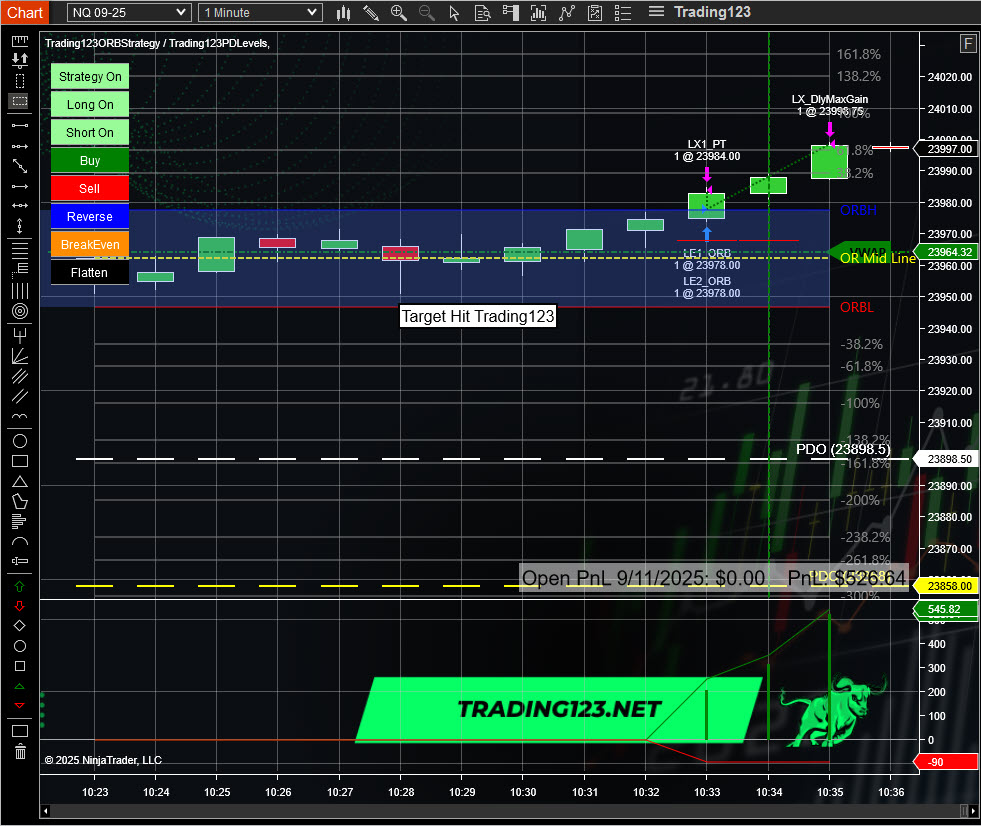Select the Rectangle shape tool
981x826 pixels.
tap(19, 461)
